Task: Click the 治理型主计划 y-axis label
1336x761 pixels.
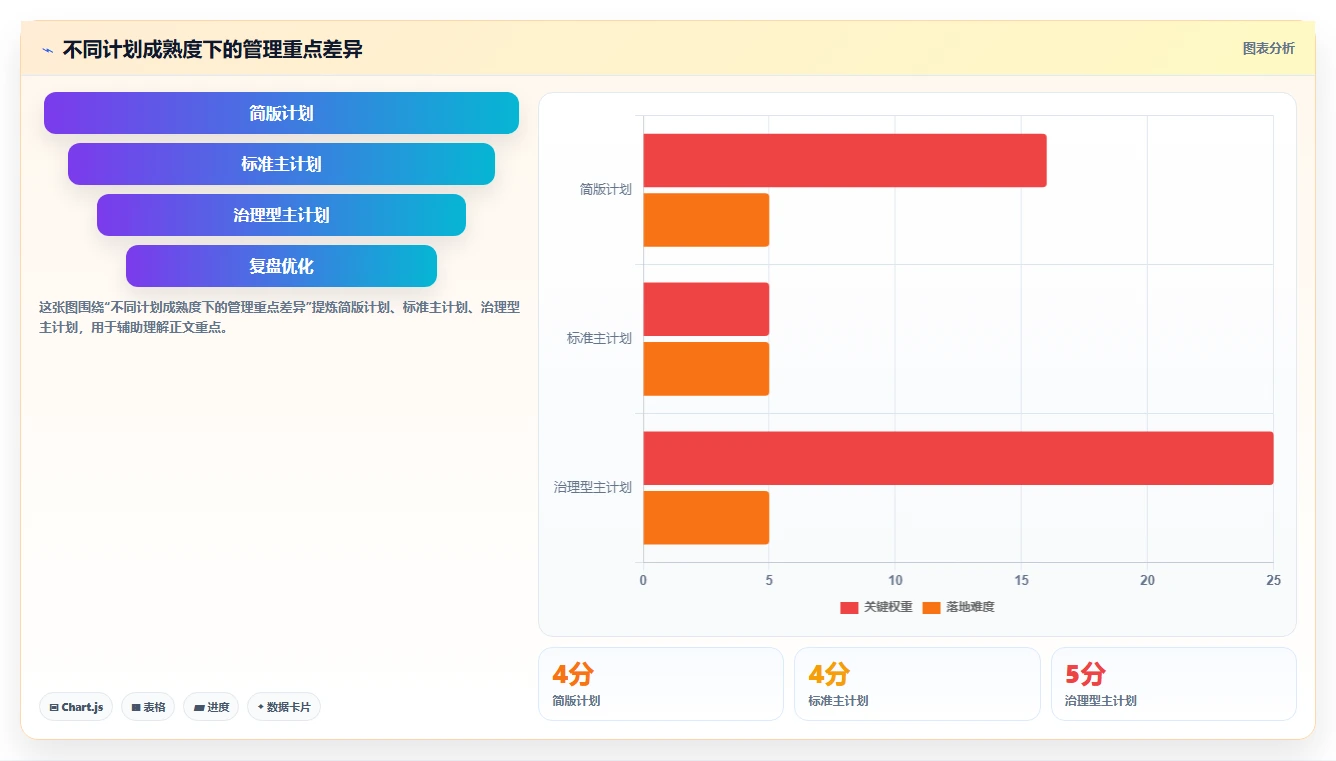Action: point(593,487)
